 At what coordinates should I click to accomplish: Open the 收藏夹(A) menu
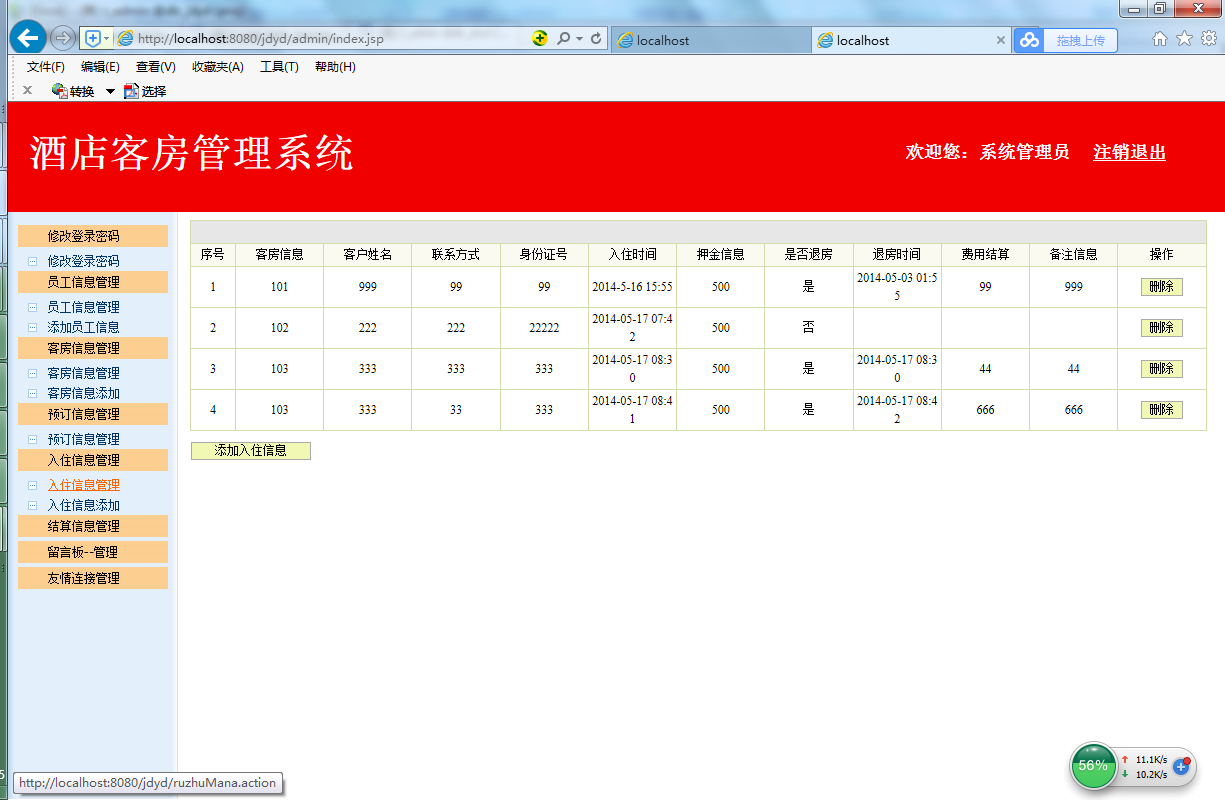coord(218,67)
